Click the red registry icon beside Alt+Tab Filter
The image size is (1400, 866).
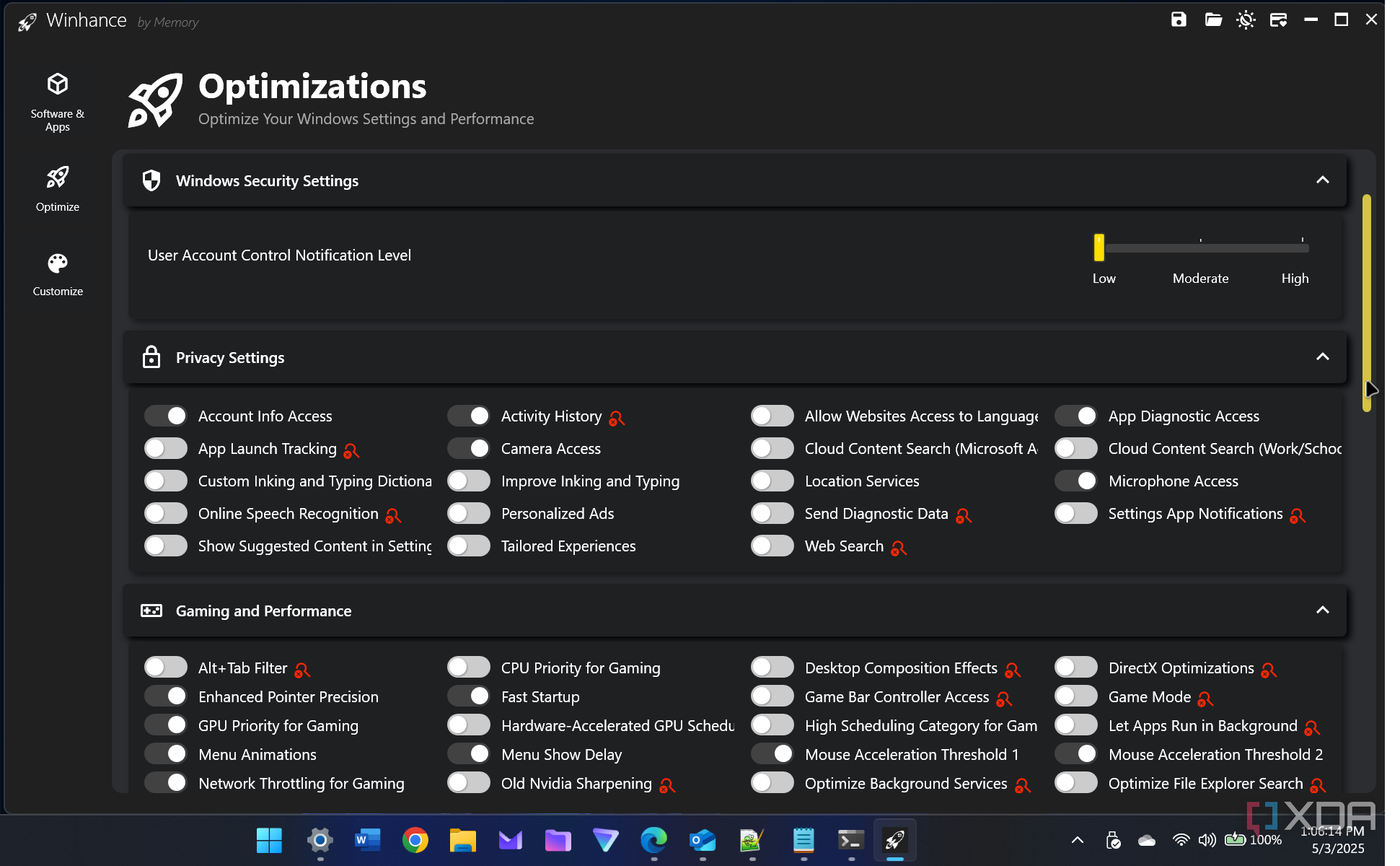click(x=302, y=670)
